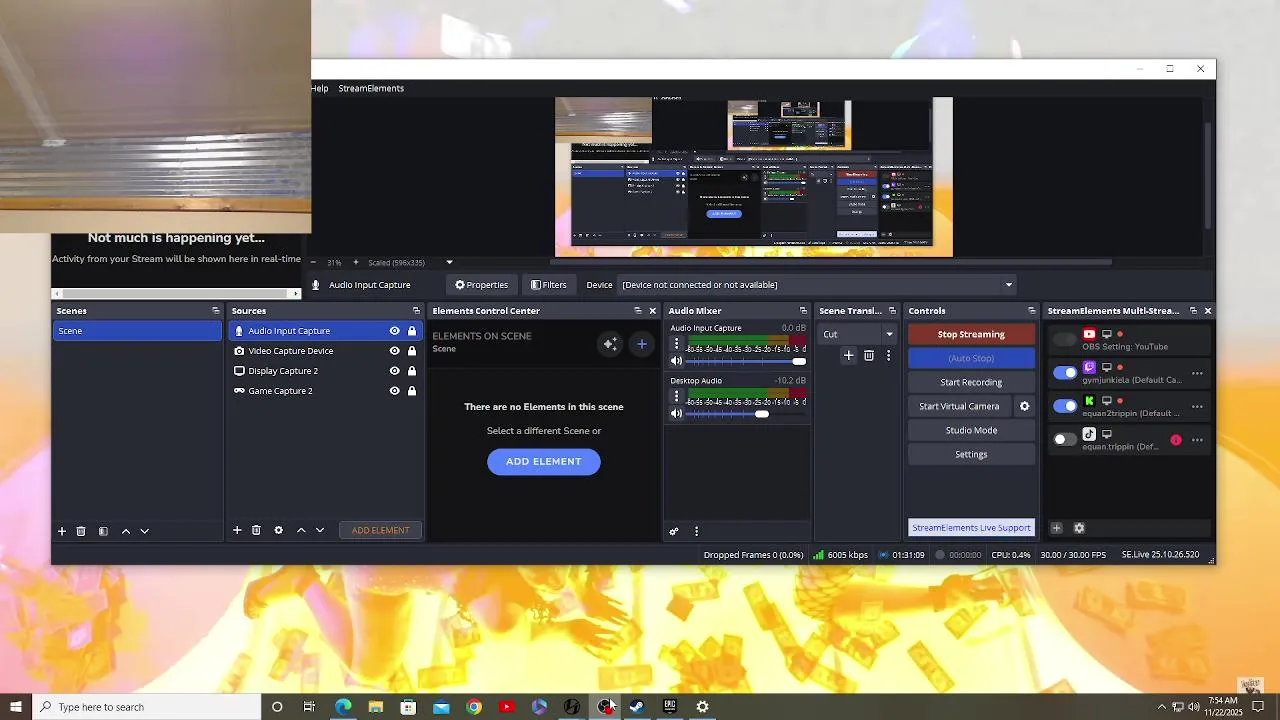1280x720 pixels.
Task: Open source properties gear in Sources panel
Action: tap(279, 530)
